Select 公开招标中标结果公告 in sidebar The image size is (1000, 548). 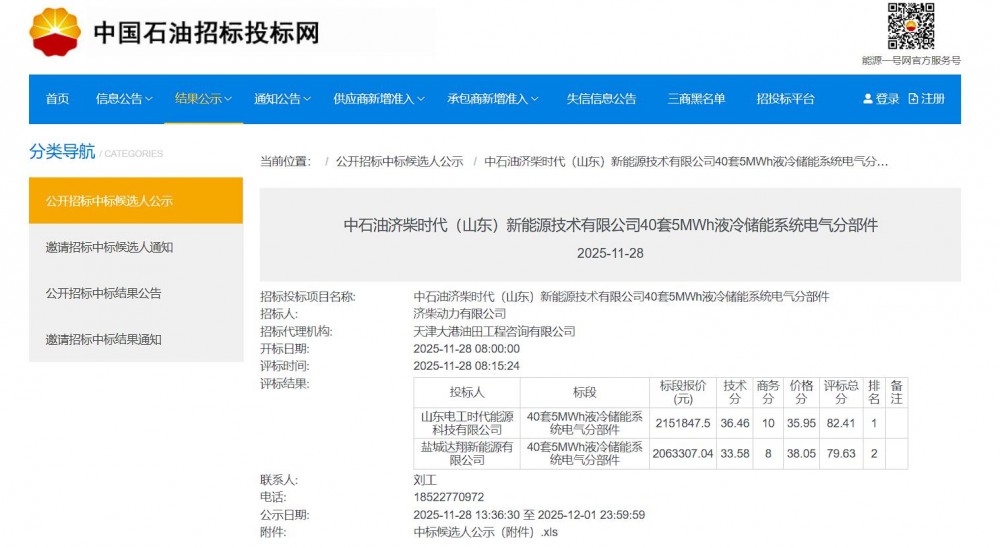click(x=103, y=293)
